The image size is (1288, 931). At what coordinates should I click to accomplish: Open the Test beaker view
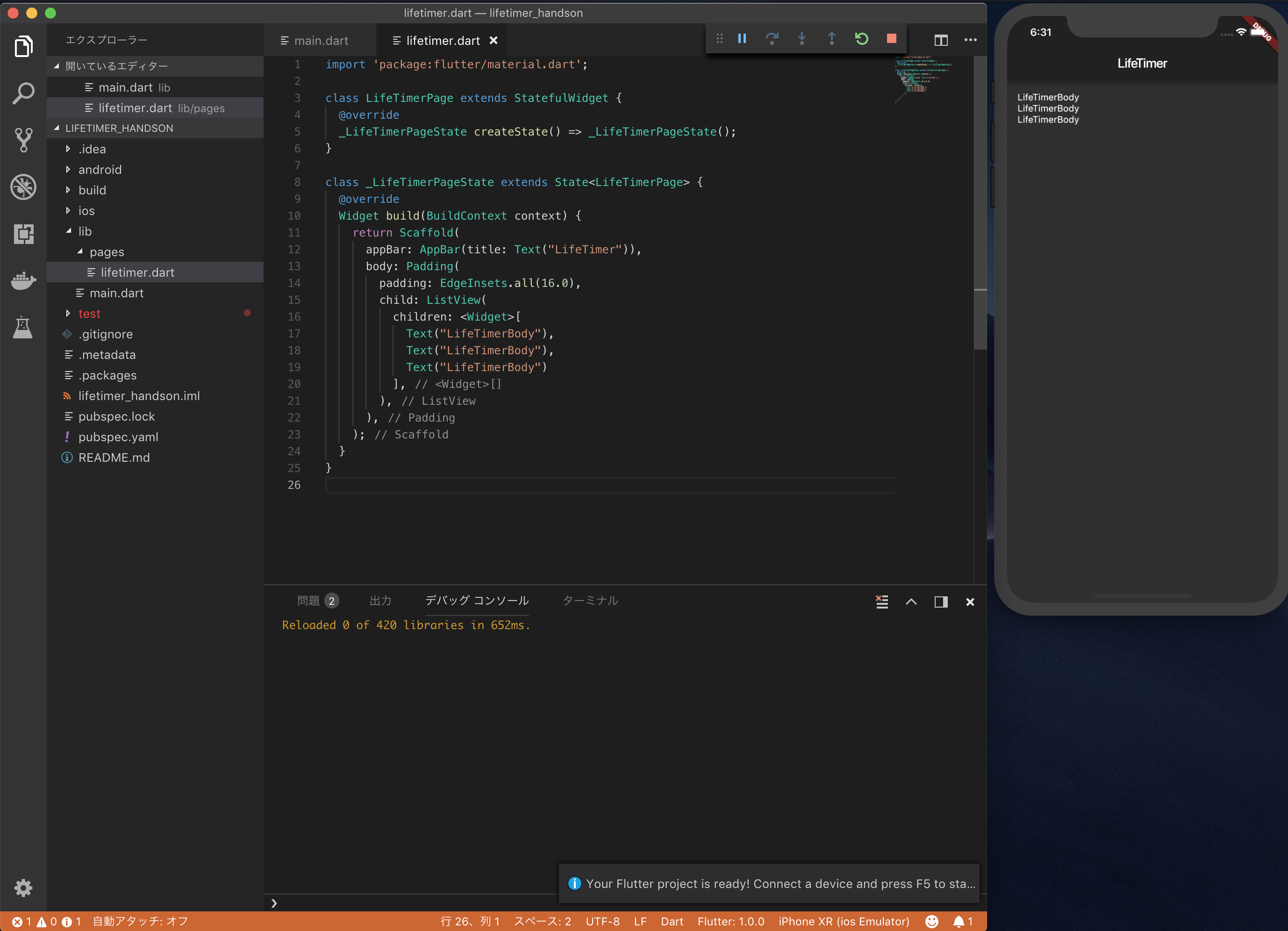23,327
